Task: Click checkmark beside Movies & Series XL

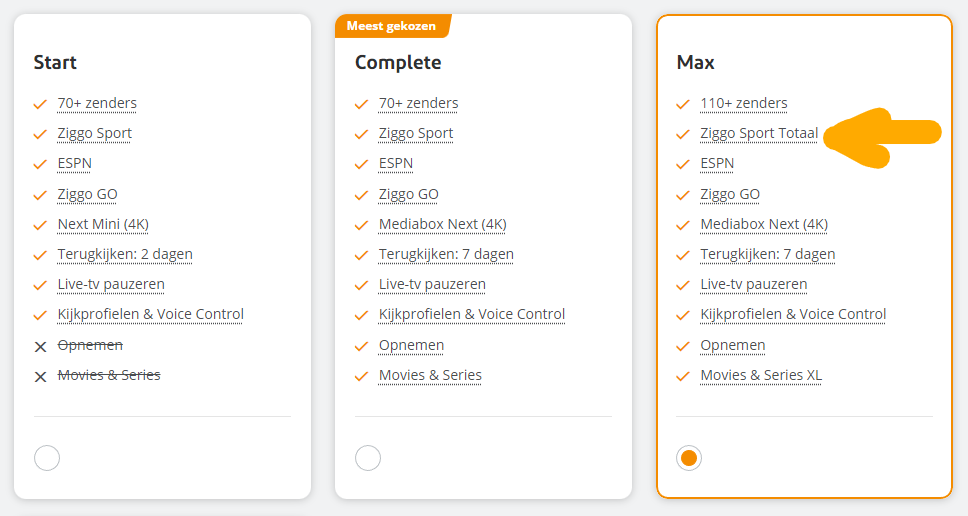Action: coord(683,376)
